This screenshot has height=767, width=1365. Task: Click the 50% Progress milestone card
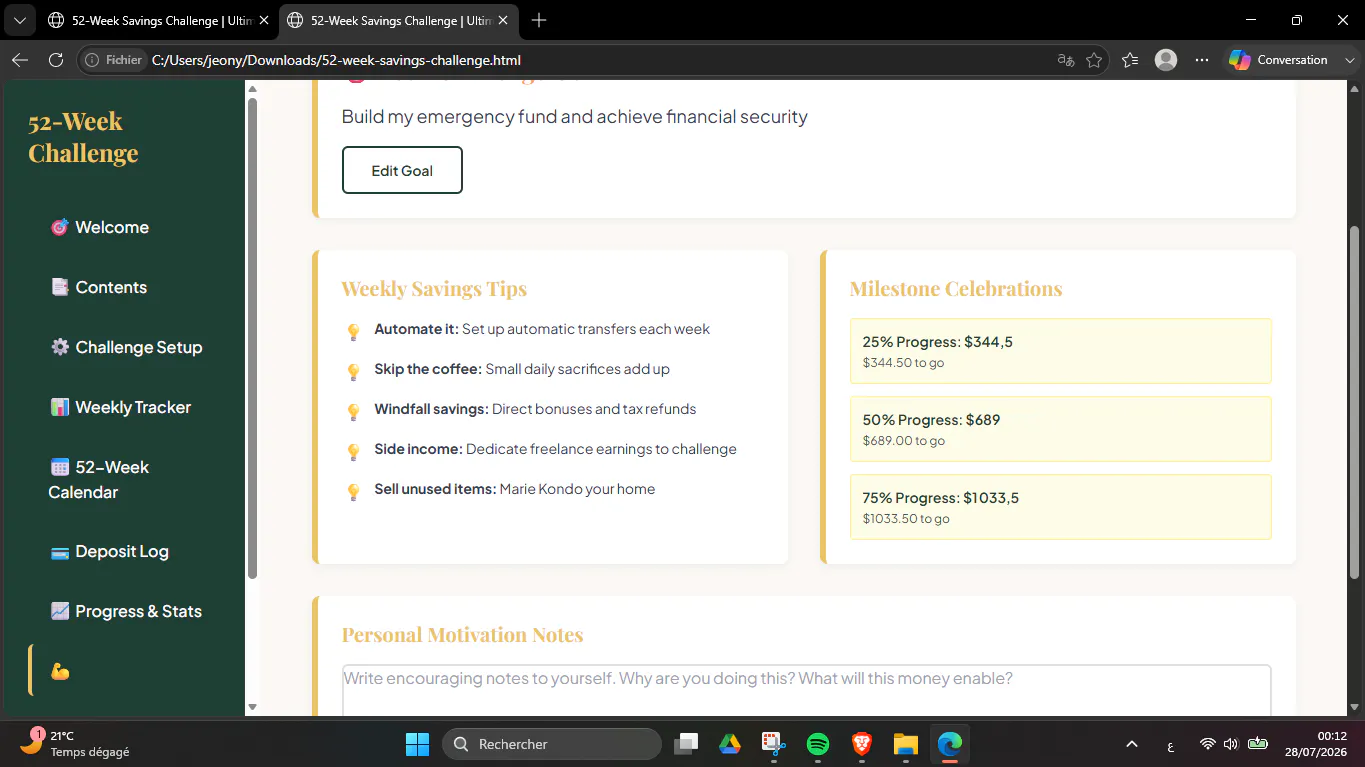[x=1060, y=429]
